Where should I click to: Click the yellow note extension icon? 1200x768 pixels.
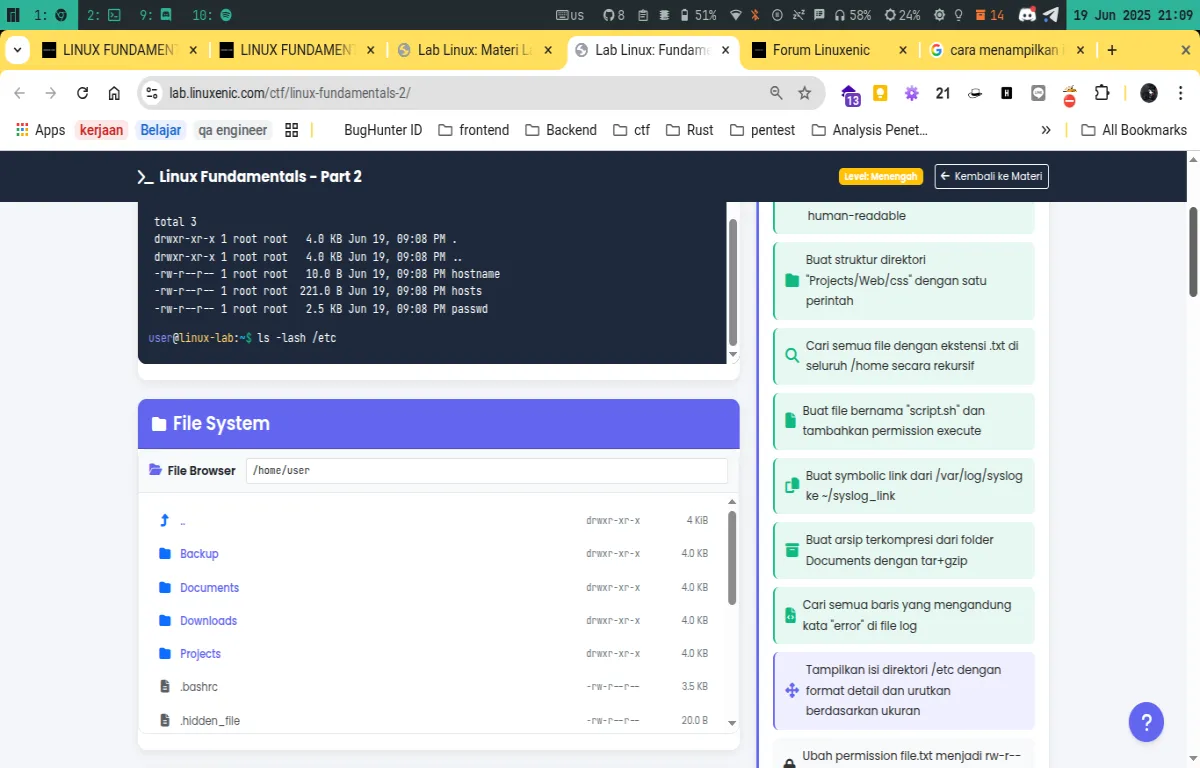click(x=880, y=93)
